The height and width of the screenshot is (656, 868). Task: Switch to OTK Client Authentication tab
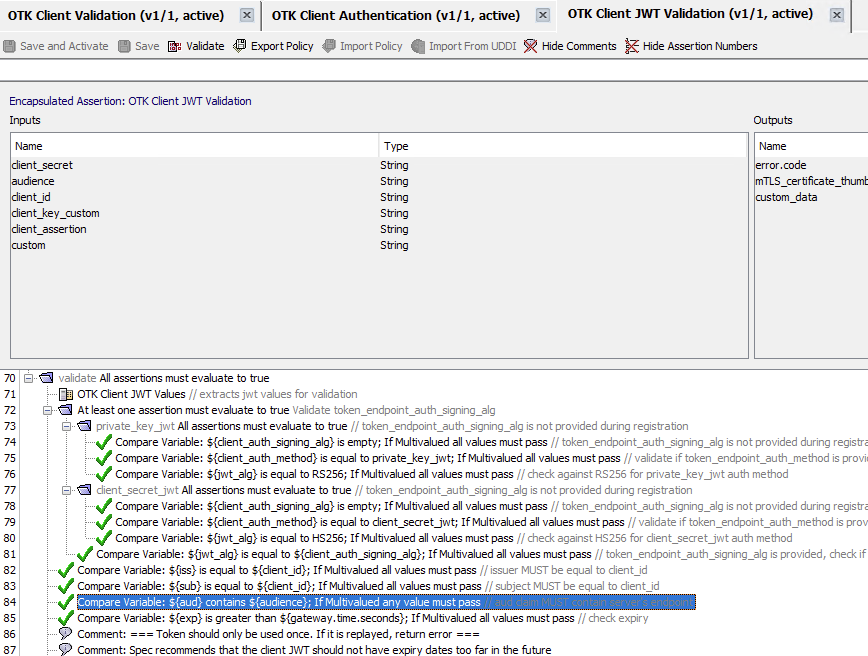coord(396,16)
